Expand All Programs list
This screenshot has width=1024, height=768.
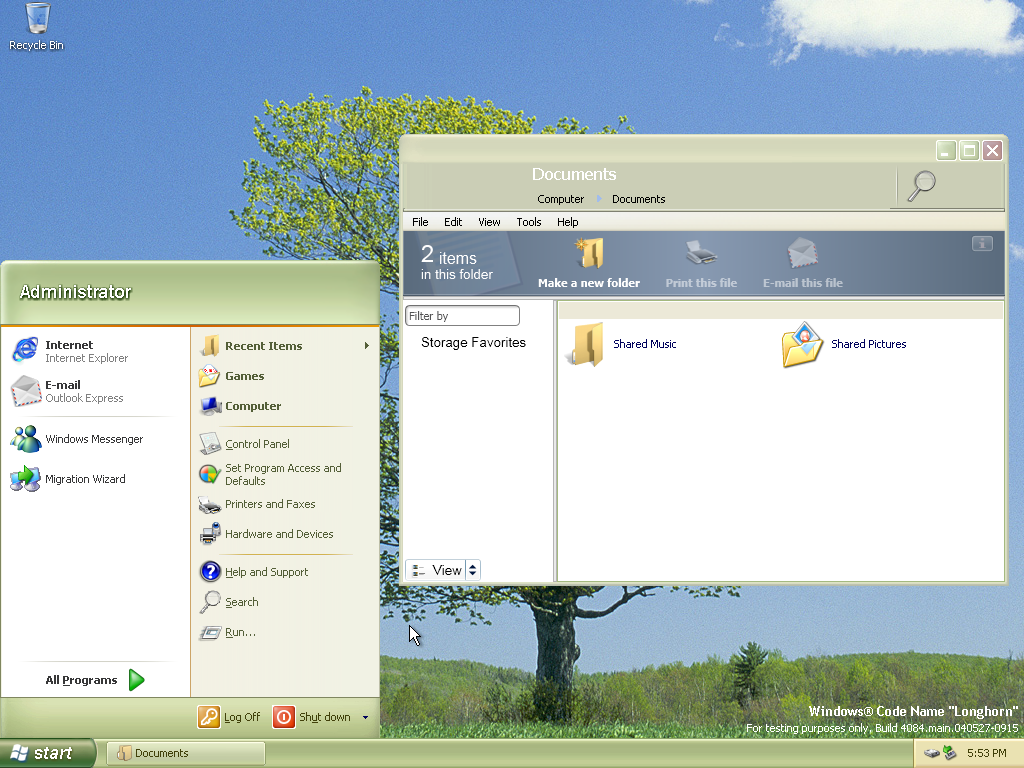[x=94, y=680]
